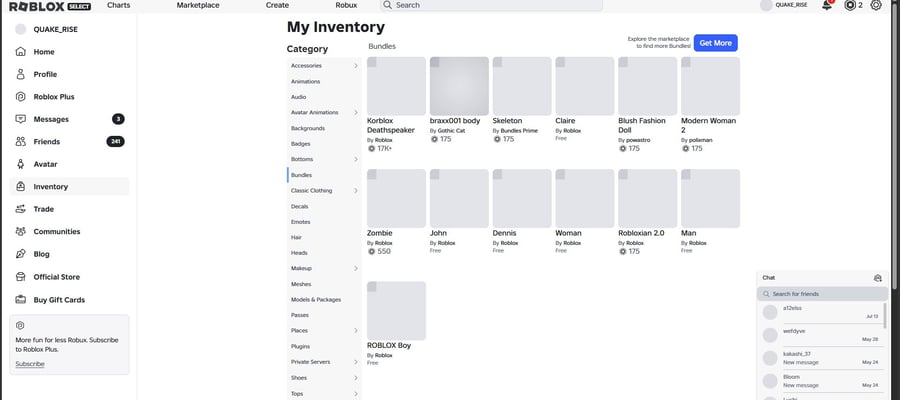Click the Search for friends field
Screen dimensions: 900x400
point(823,294)
